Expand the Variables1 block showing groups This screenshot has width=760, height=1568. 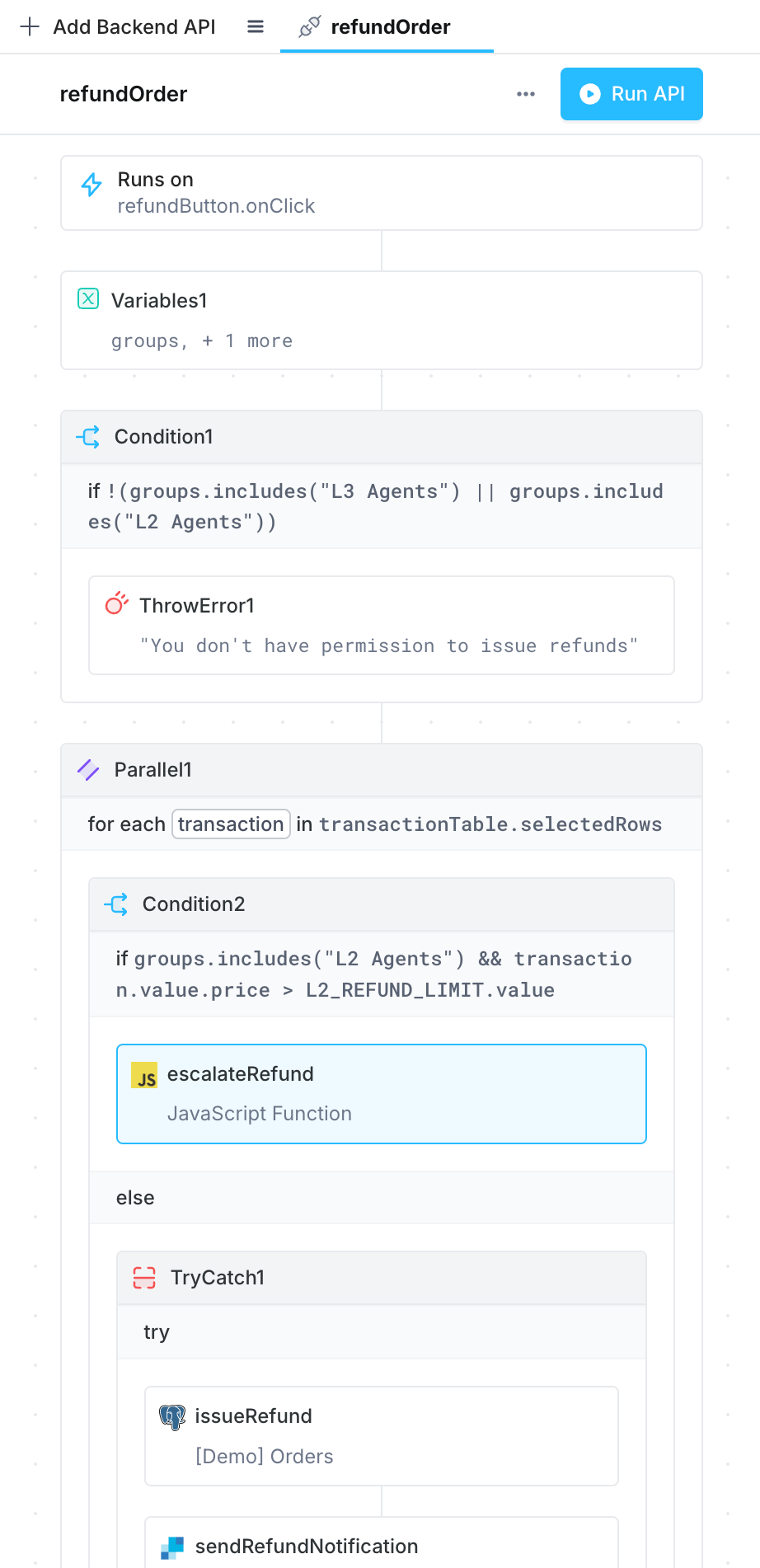[201, 340]
